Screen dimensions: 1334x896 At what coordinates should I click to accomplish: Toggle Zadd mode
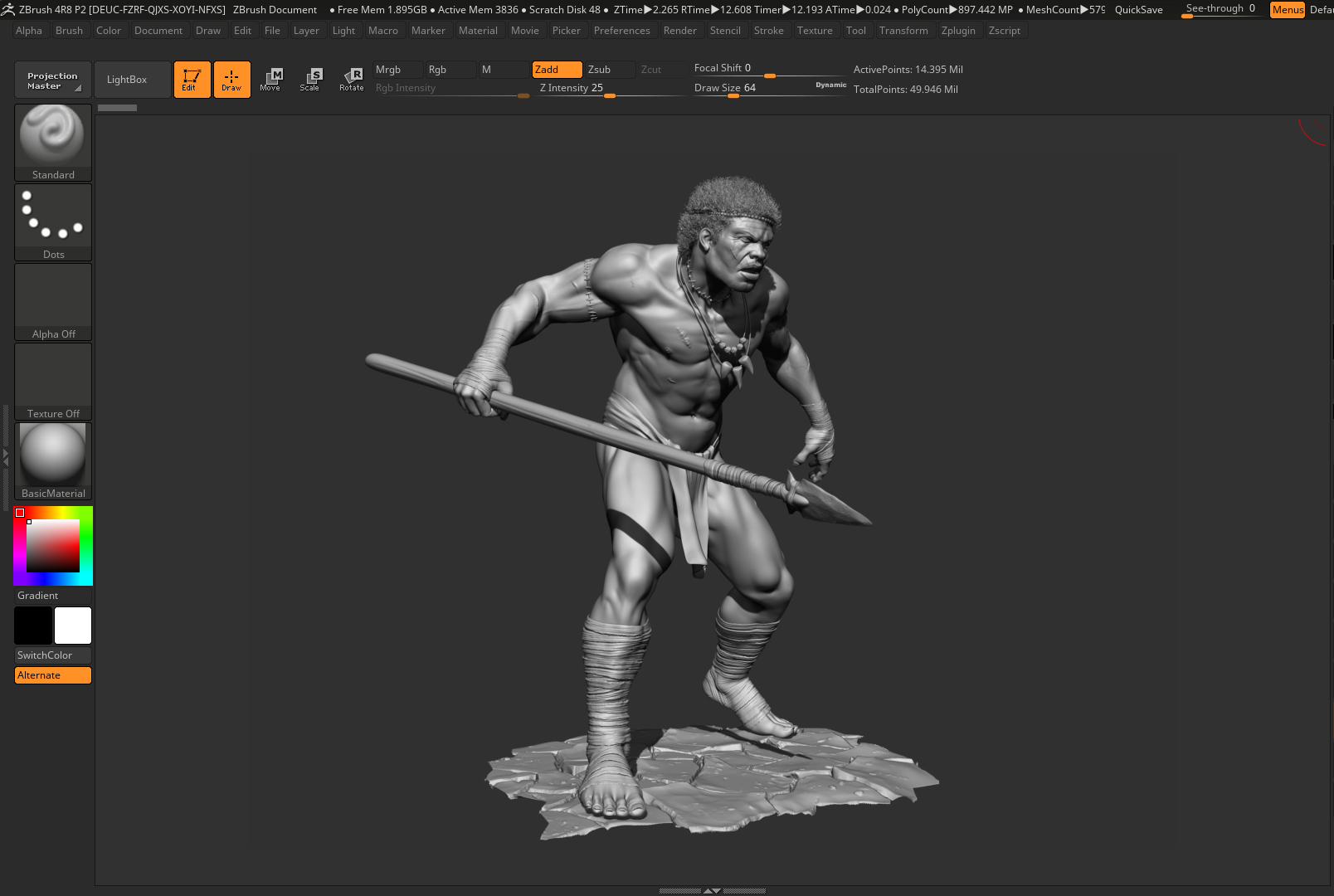pos(557,70)
